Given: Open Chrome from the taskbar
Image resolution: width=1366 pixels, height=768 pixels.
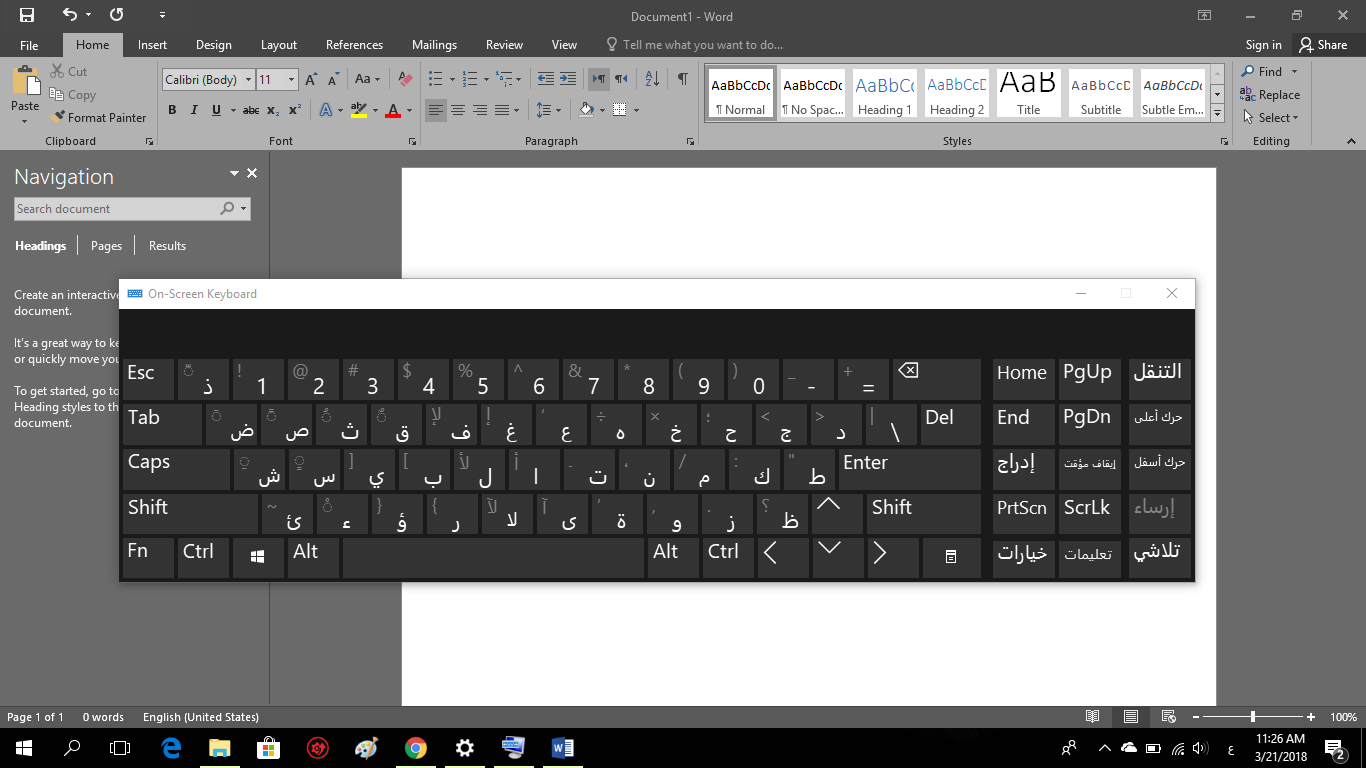Looking at the screenshot, I should coord(416,747).
